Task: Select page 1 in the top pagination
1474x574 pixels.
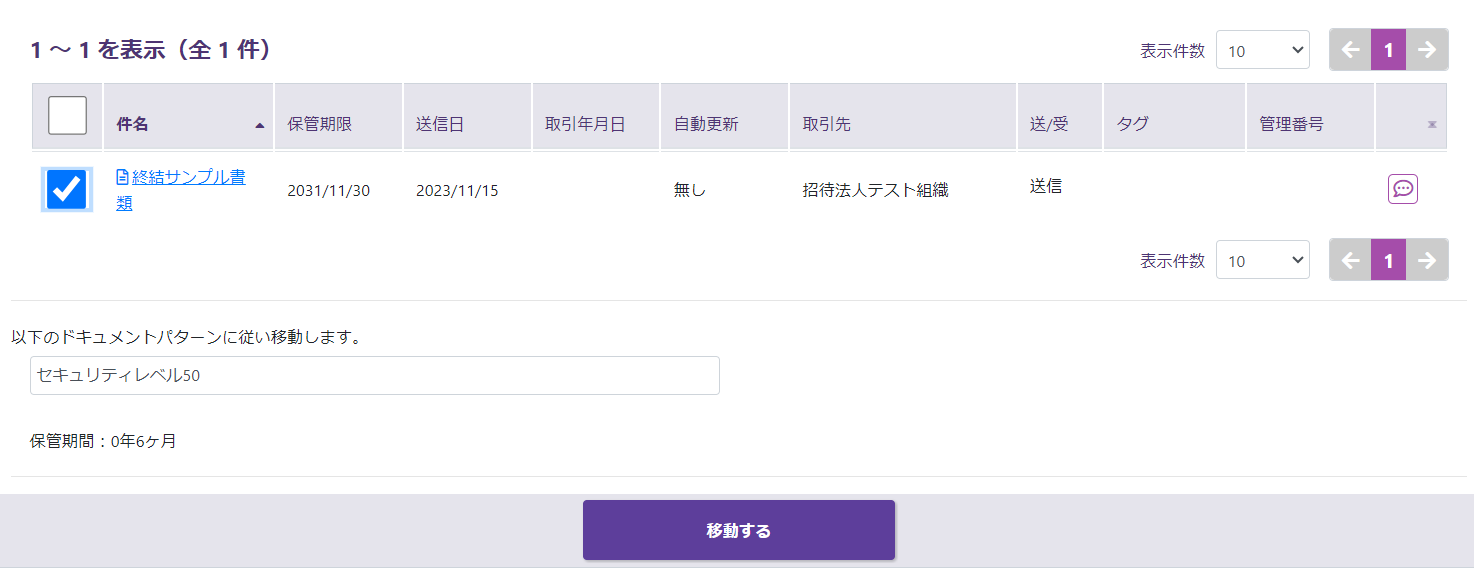Action: [1388, 50]
